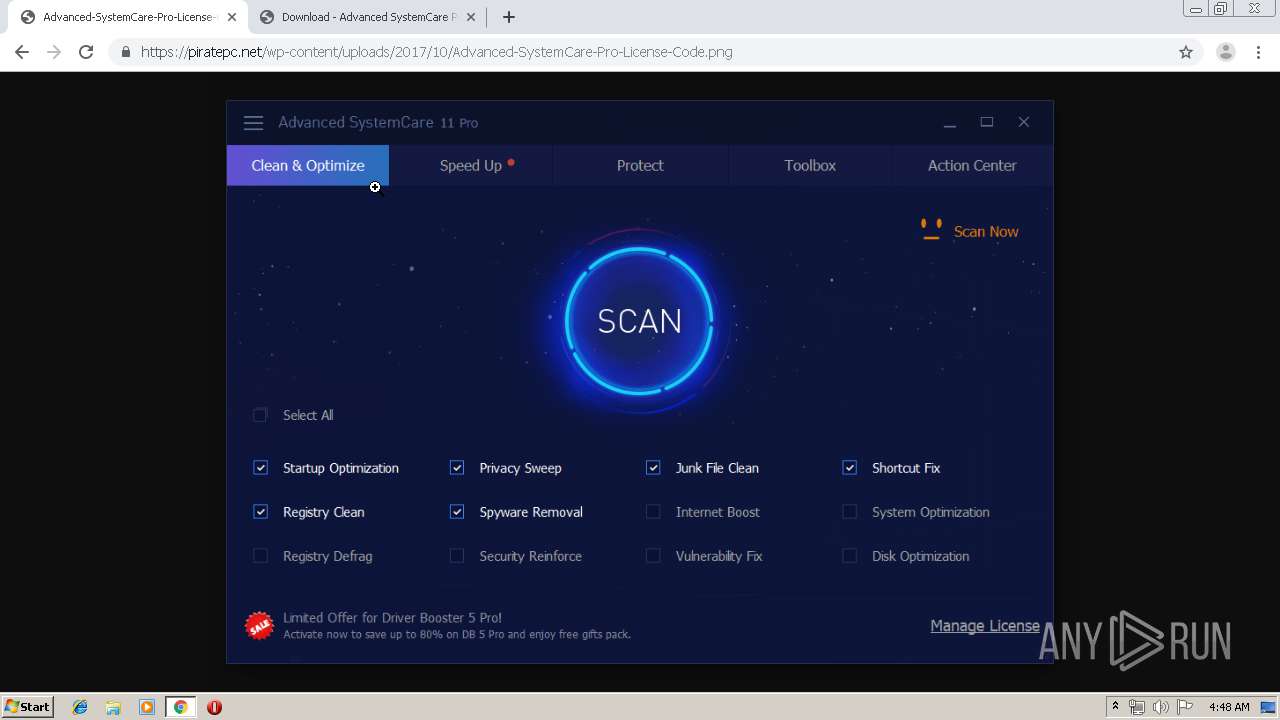Viewport: 1280px width, 720px height.
Task: Toggle the Select All checkbox
Action: pos(260,415)
